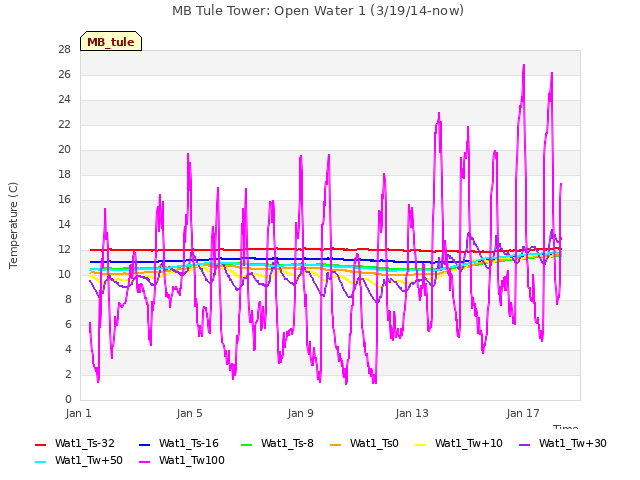The width and height of the screenshot is (640, 480).
Task: Click the Jan 9 x-axis tick label
Action: tap(300, 413)
